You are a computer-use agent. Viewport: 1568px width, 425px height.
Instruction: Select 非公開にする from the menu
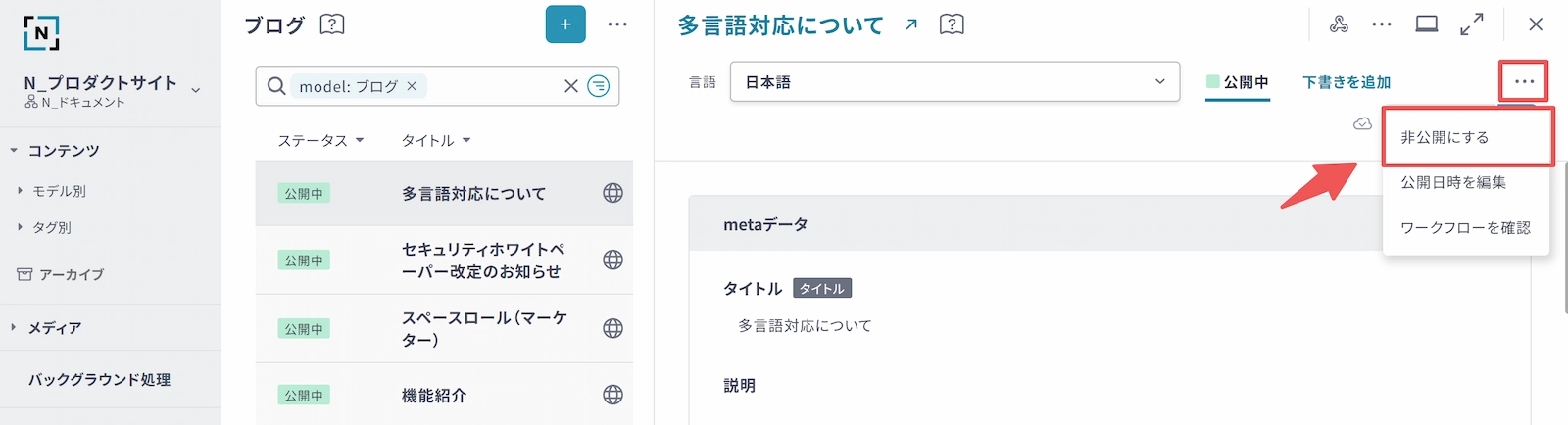pyautogui.click(x=1445, y=137)
